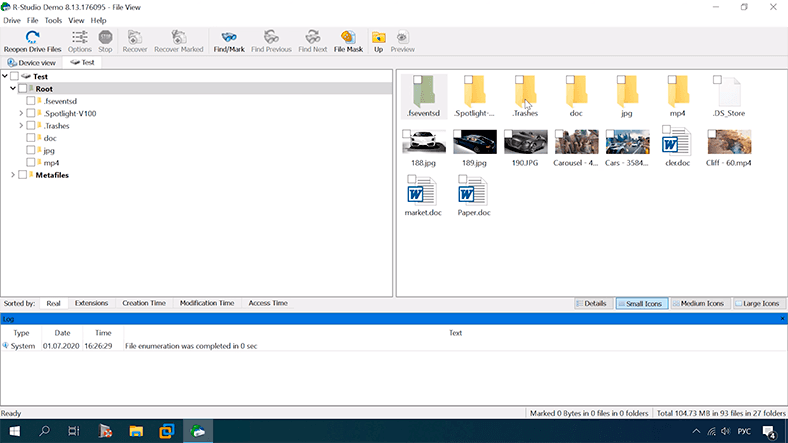
Task: Open the Tools menu
Action: pos(53,20)
